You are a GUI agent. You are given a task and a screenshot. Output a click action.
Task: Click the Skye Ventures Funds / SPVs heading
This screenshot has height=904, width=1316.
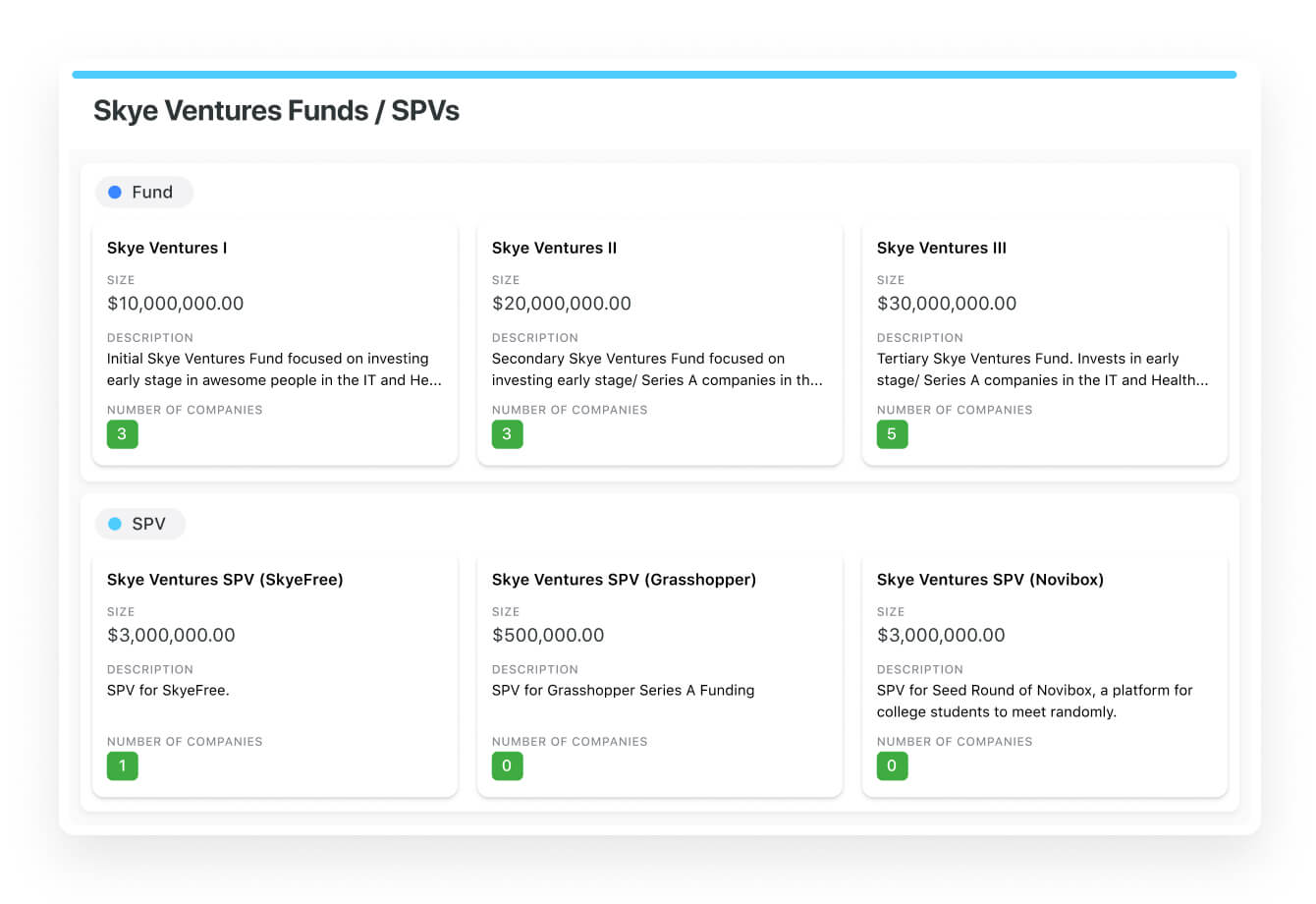(276, 111)
